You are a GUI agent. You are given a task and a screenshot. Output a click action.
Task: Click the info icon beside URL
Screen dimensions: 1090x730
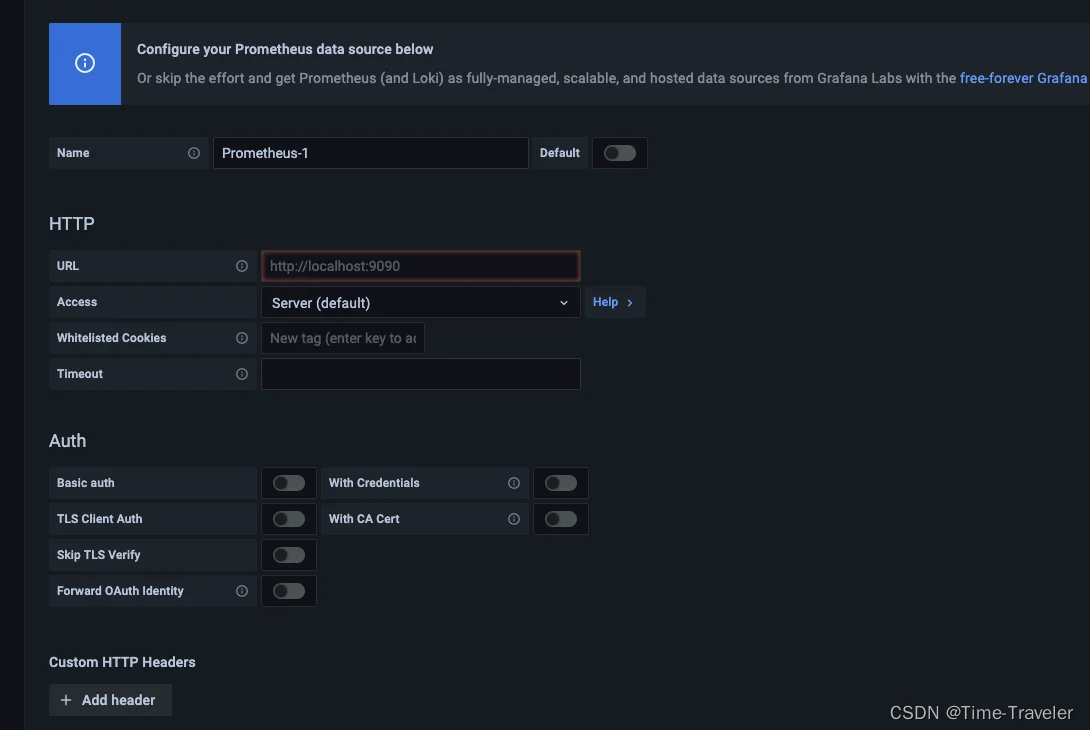(x=242, y=266)
